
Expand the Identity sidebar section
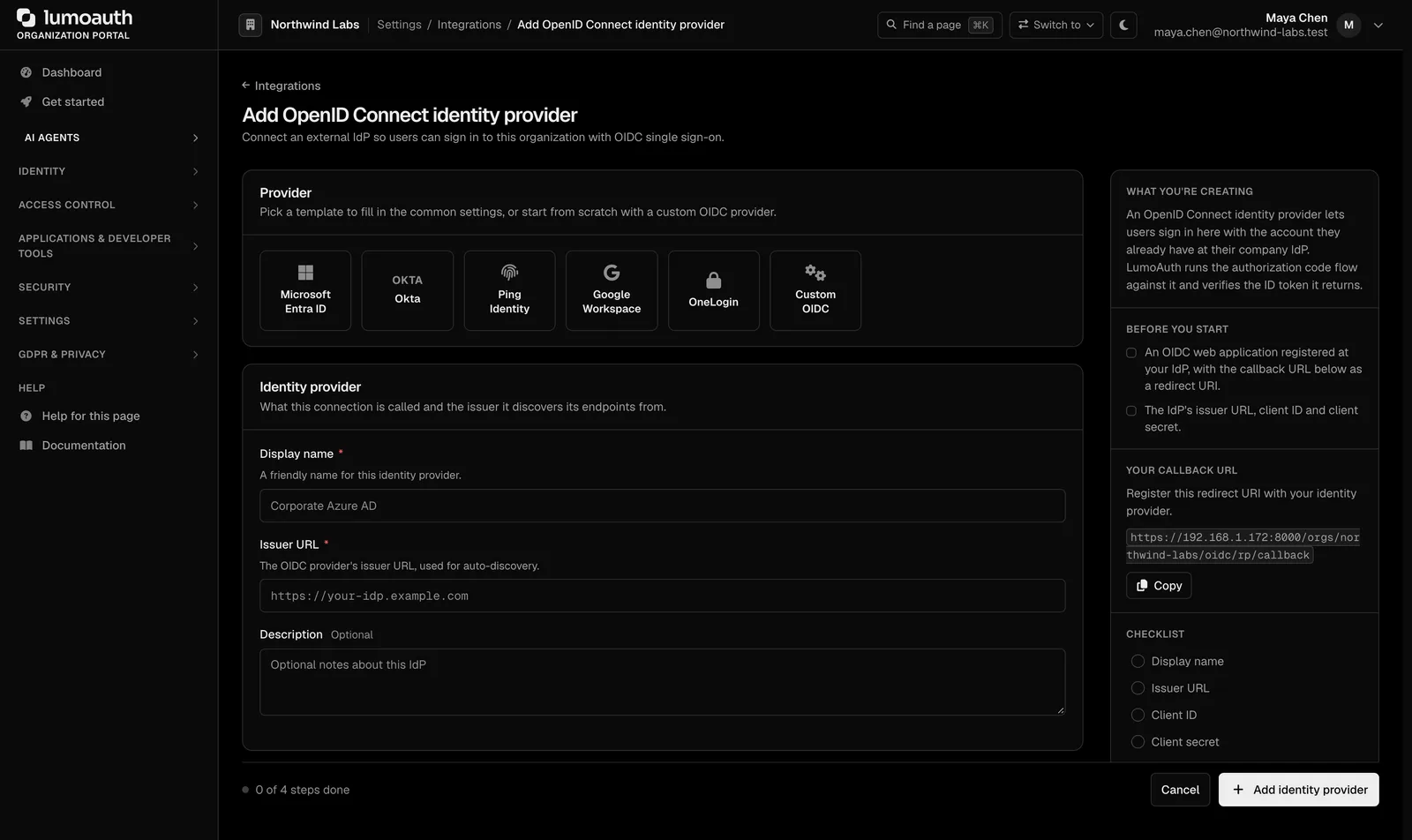point(109,171)
